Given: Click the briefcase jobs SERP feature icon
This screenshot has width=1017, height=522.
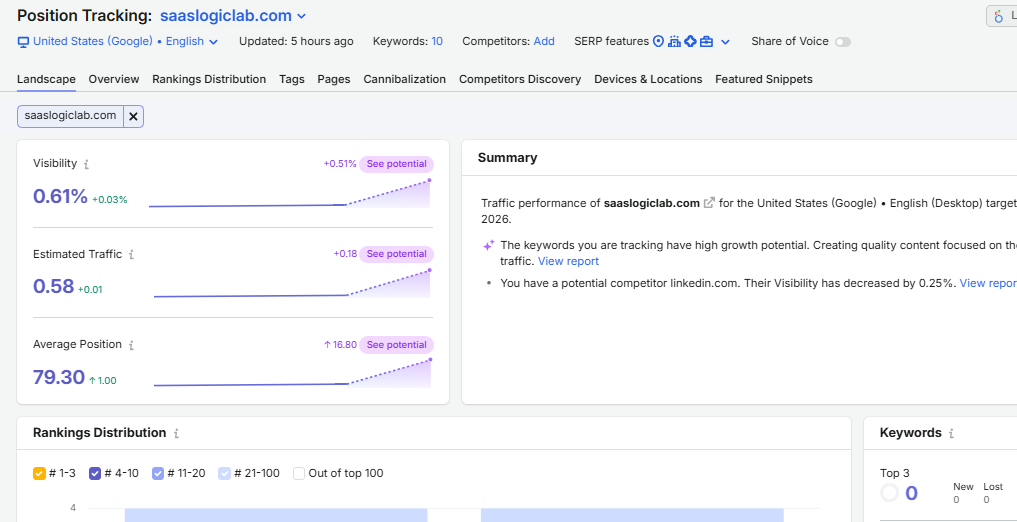Looking at the screenshot, I should (706, 42).
